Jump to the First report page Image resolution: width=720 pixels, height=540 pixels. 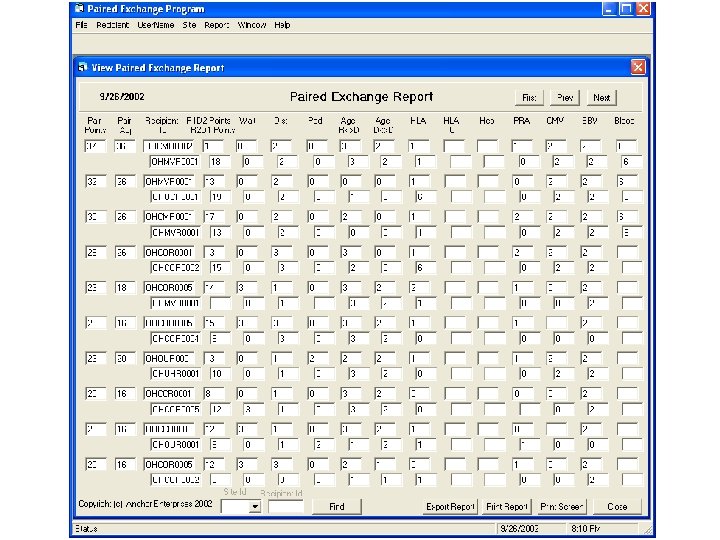click(x=529, y=98)
